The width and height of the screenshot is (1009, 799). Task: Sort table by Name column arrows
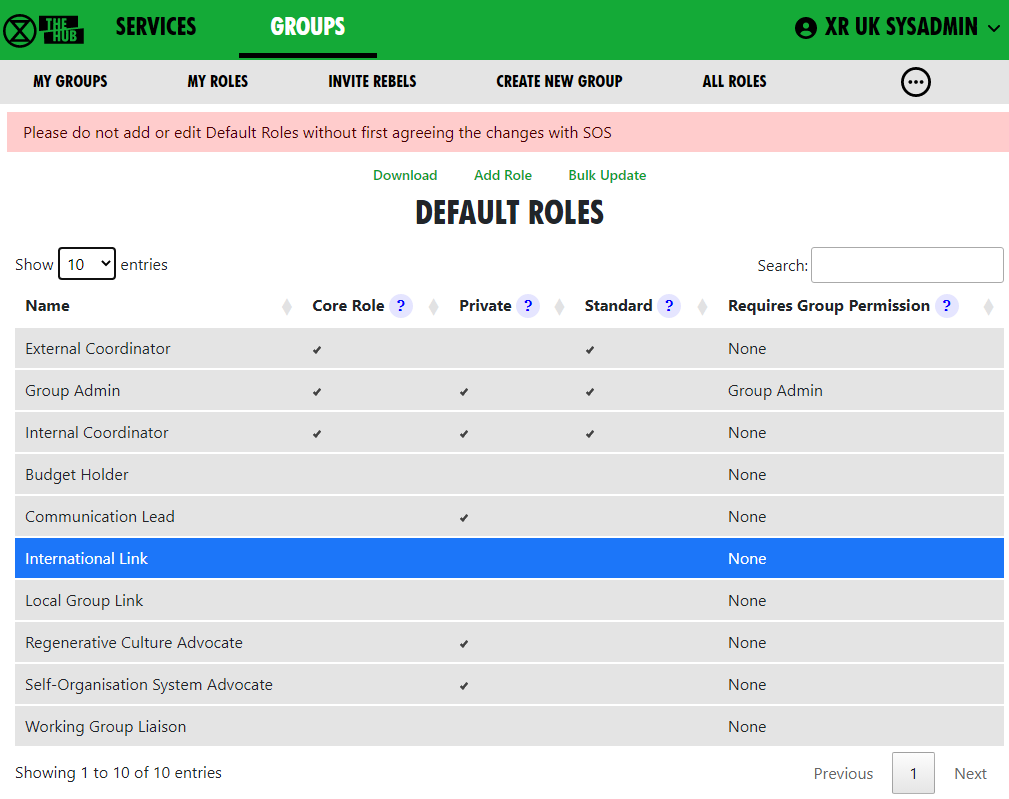287,307
